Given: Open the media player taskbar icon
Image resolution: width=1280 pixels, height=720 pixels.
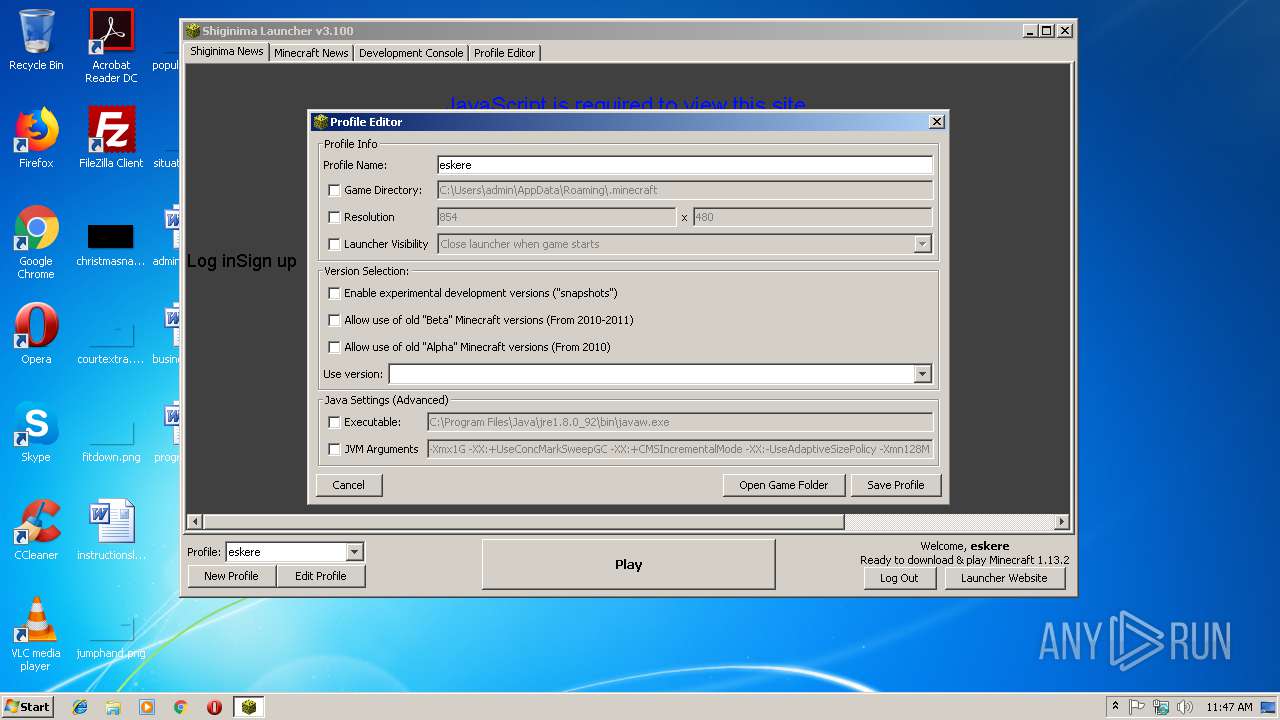Looking at the screenshot, I should tap(147, 707).
